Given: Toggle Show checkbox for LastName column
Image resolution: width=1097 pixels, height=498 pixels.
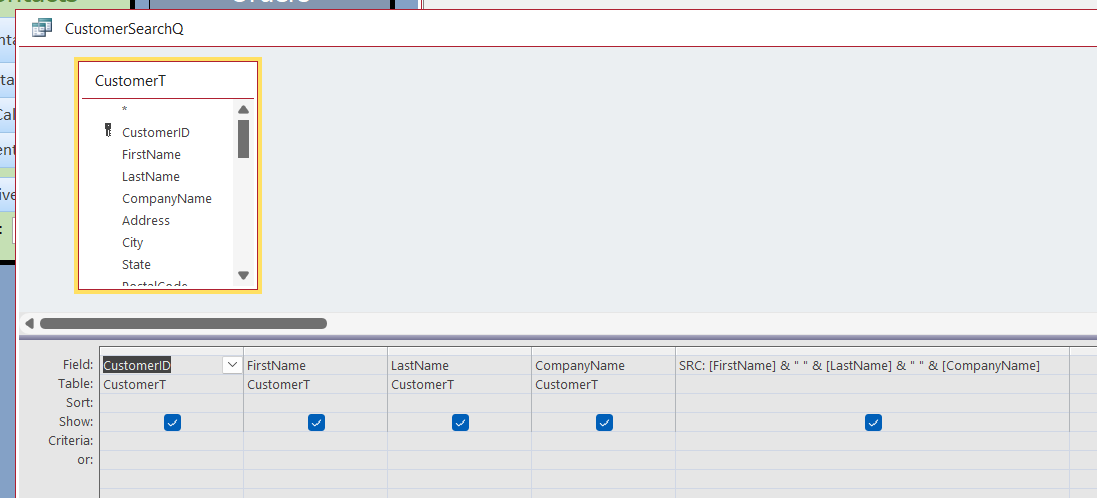Looking at the screenshot, I should pyautogui.click(x=460, y=423).
